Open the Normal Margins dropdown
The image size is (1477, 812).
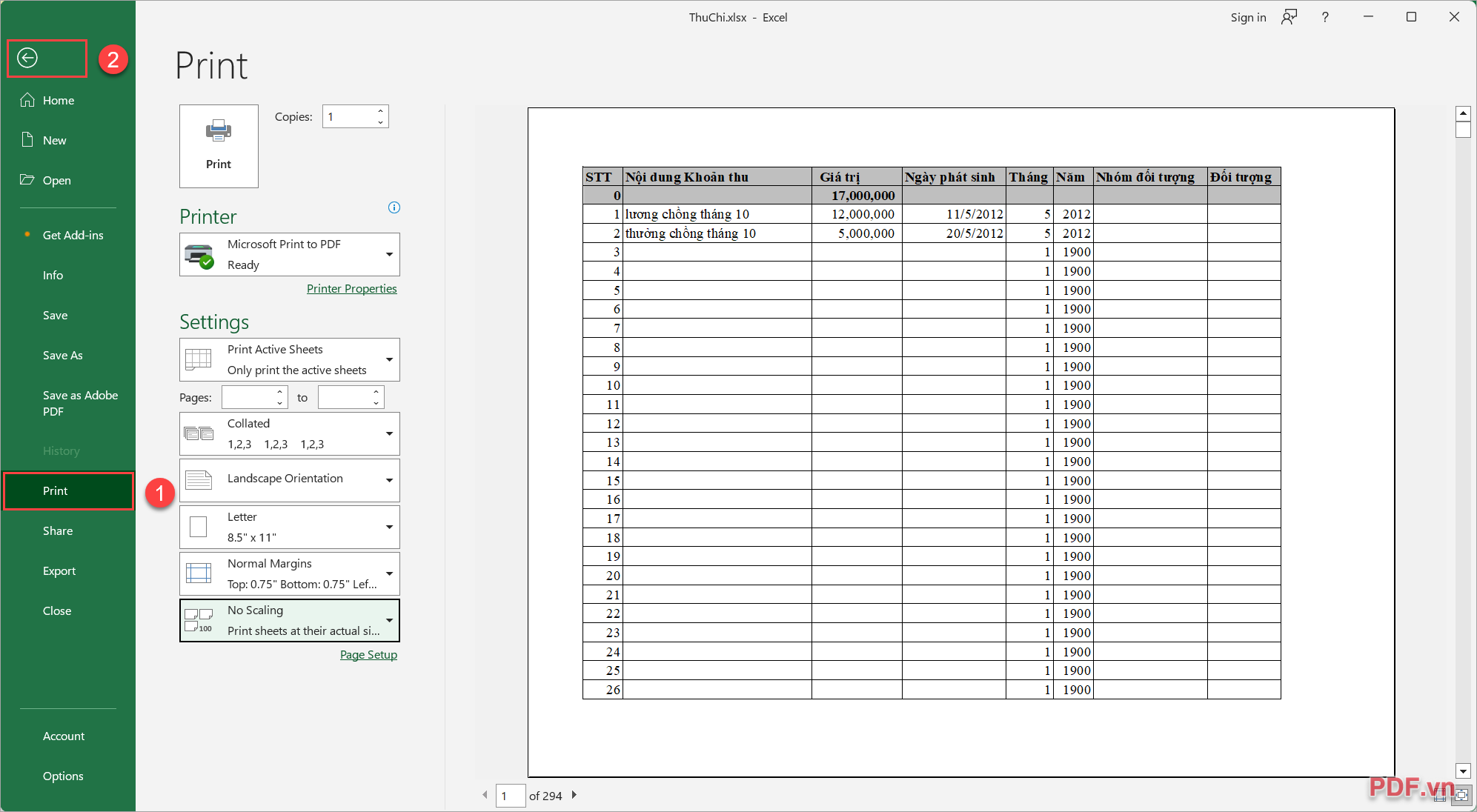point(290,573)
